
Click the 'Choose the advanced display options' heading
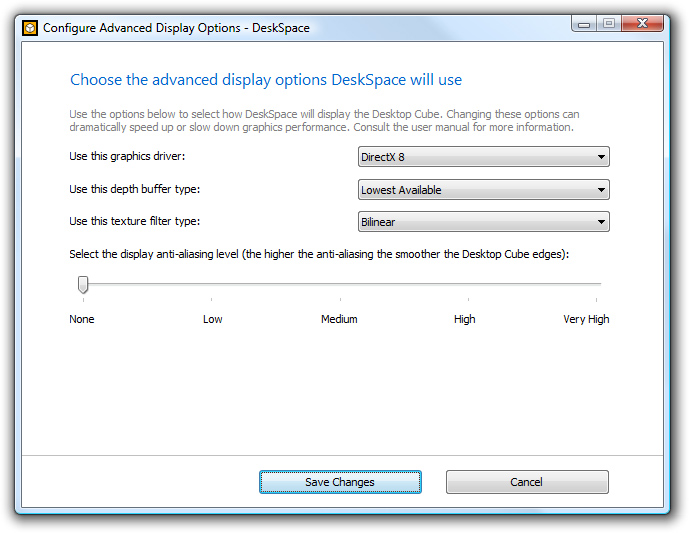click(x=266, y=80)
